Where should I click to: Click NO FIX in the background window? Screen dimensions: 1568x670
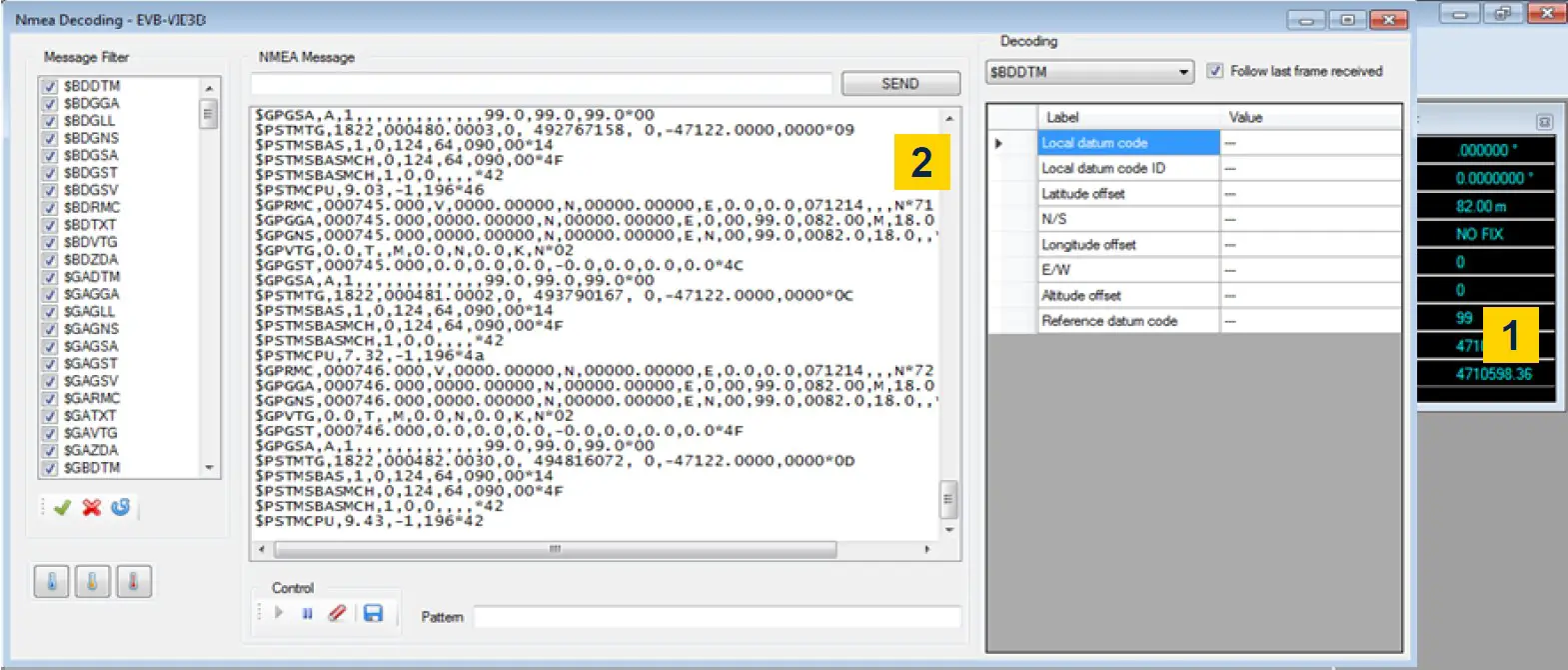tap(1479, 234)
